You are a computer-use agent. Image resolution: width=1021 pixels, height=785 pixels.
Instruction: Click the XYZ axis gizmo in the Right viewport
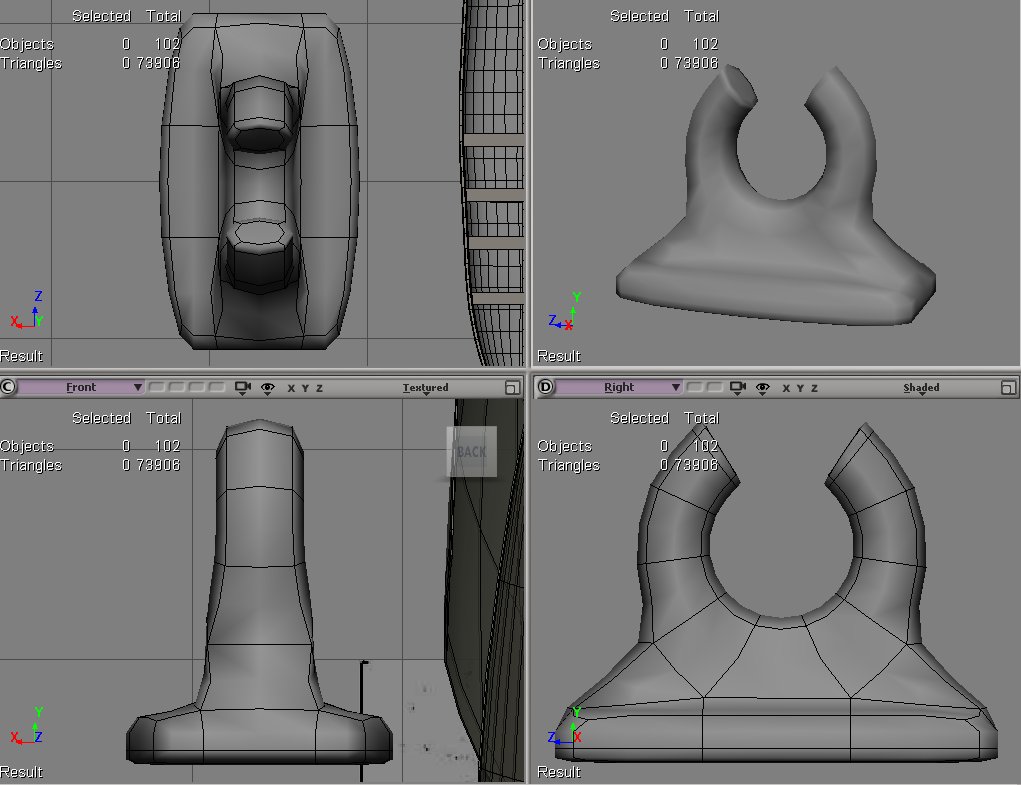click(565, 726)
